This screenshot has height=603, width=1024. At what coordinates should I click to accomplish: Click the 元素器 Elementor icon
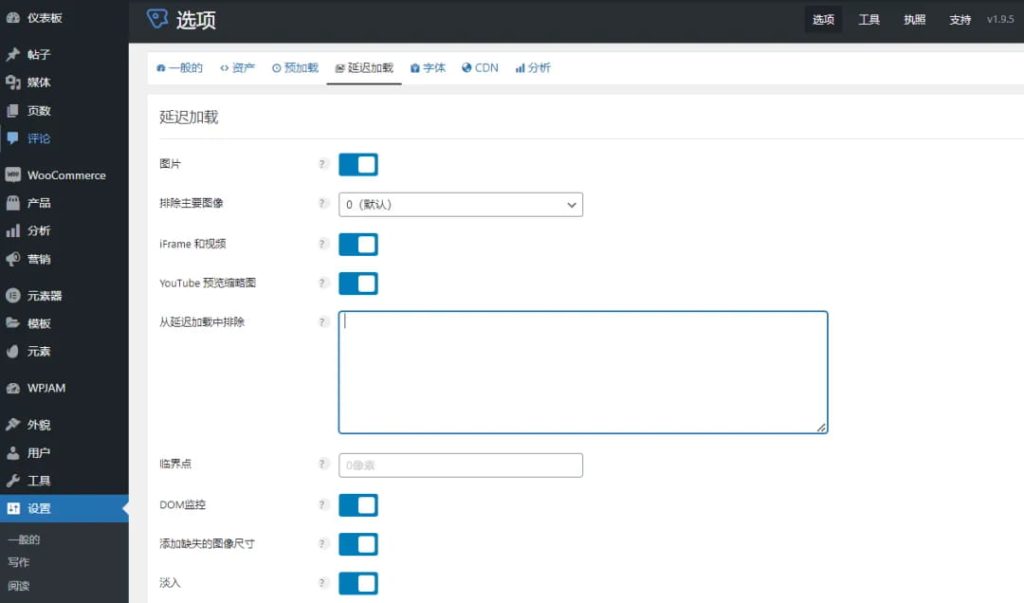(13, 296)
